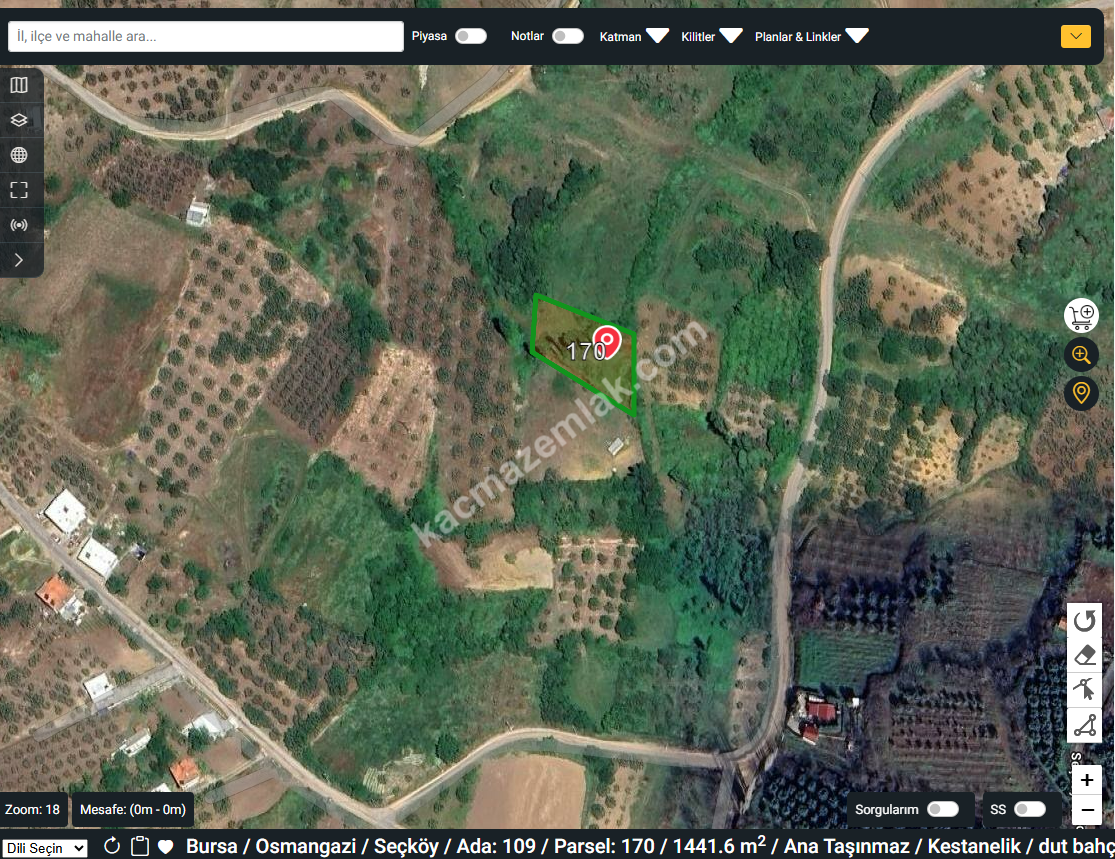The width and height of the screenshot is (1115, 859).
Task: Click the yellow collapse button at top right
Action: pos(1075,37)
